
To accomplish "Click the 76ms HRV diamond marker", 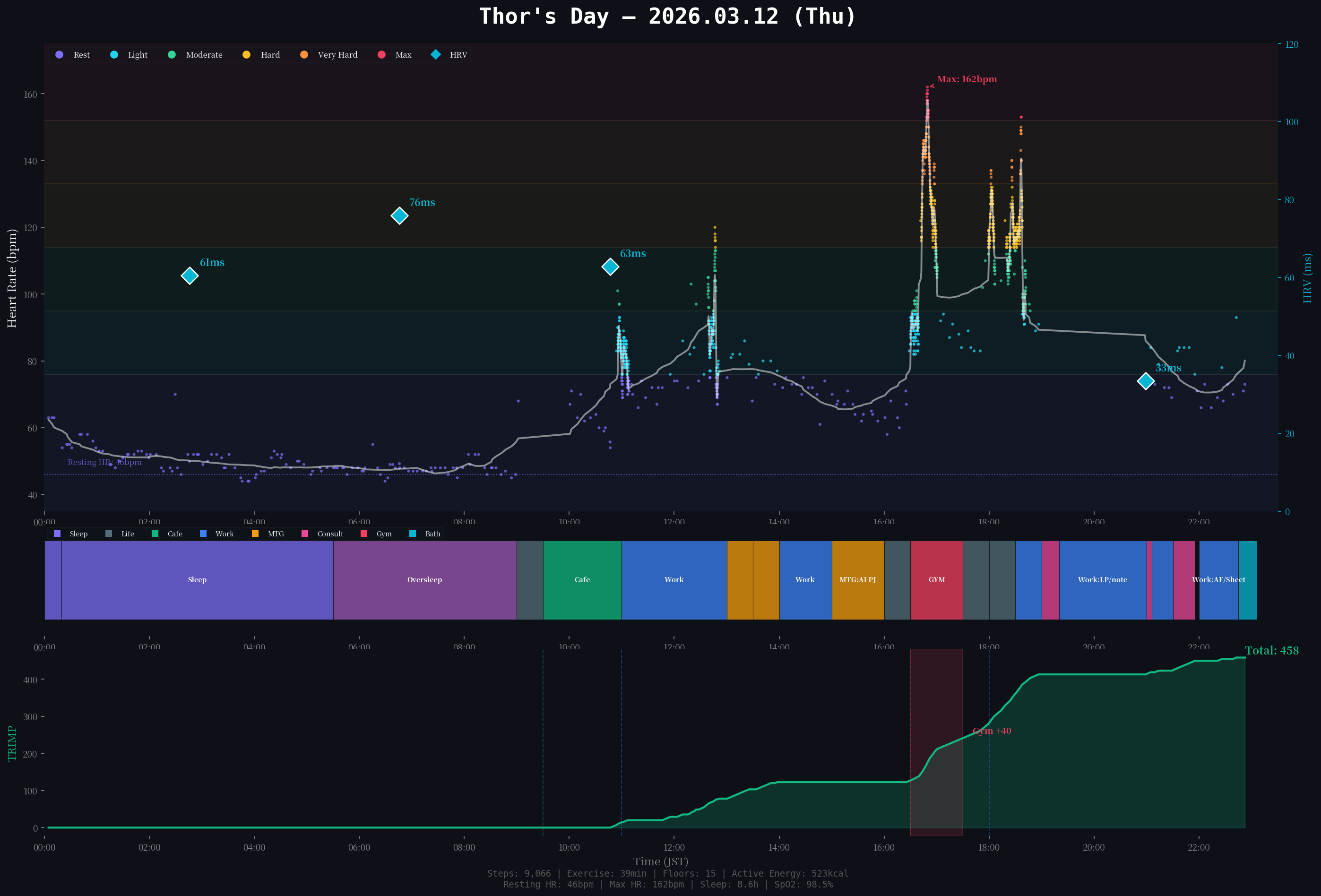I will [400, 216].
